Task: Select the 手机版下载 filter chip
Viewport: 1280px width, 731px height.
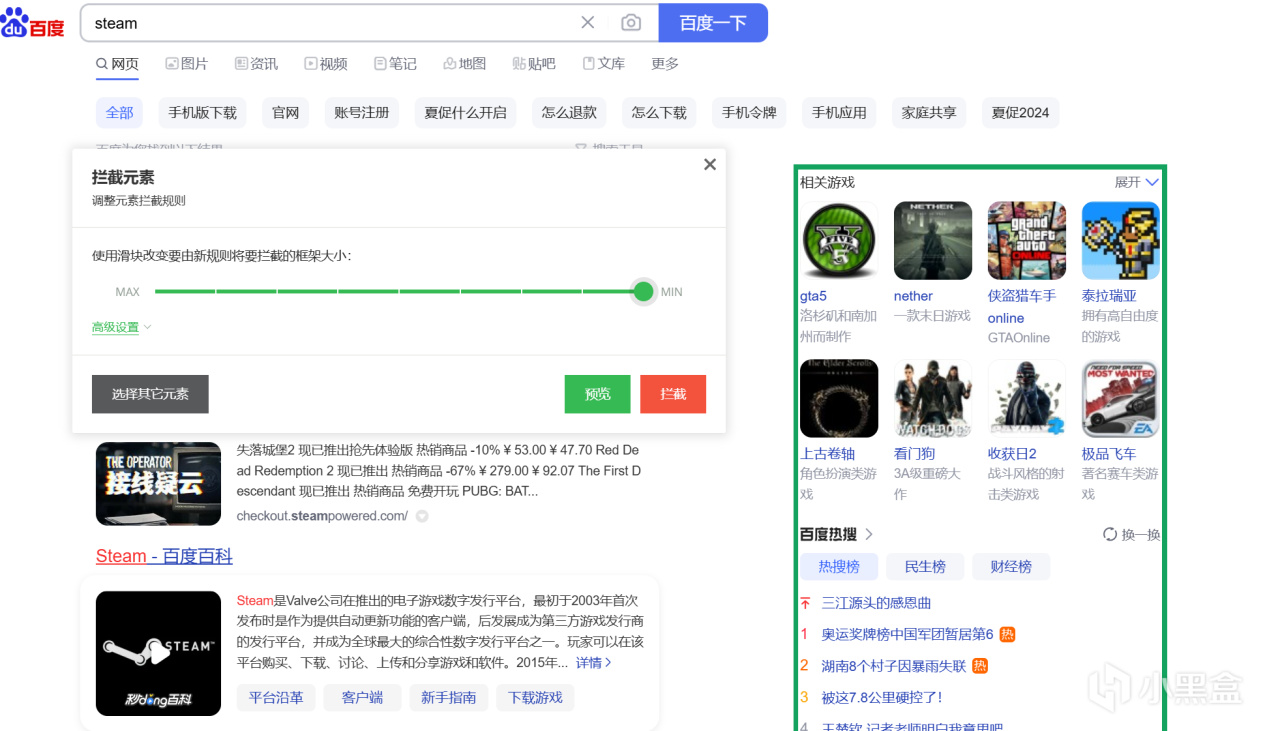Action: [x=203, y=113]
